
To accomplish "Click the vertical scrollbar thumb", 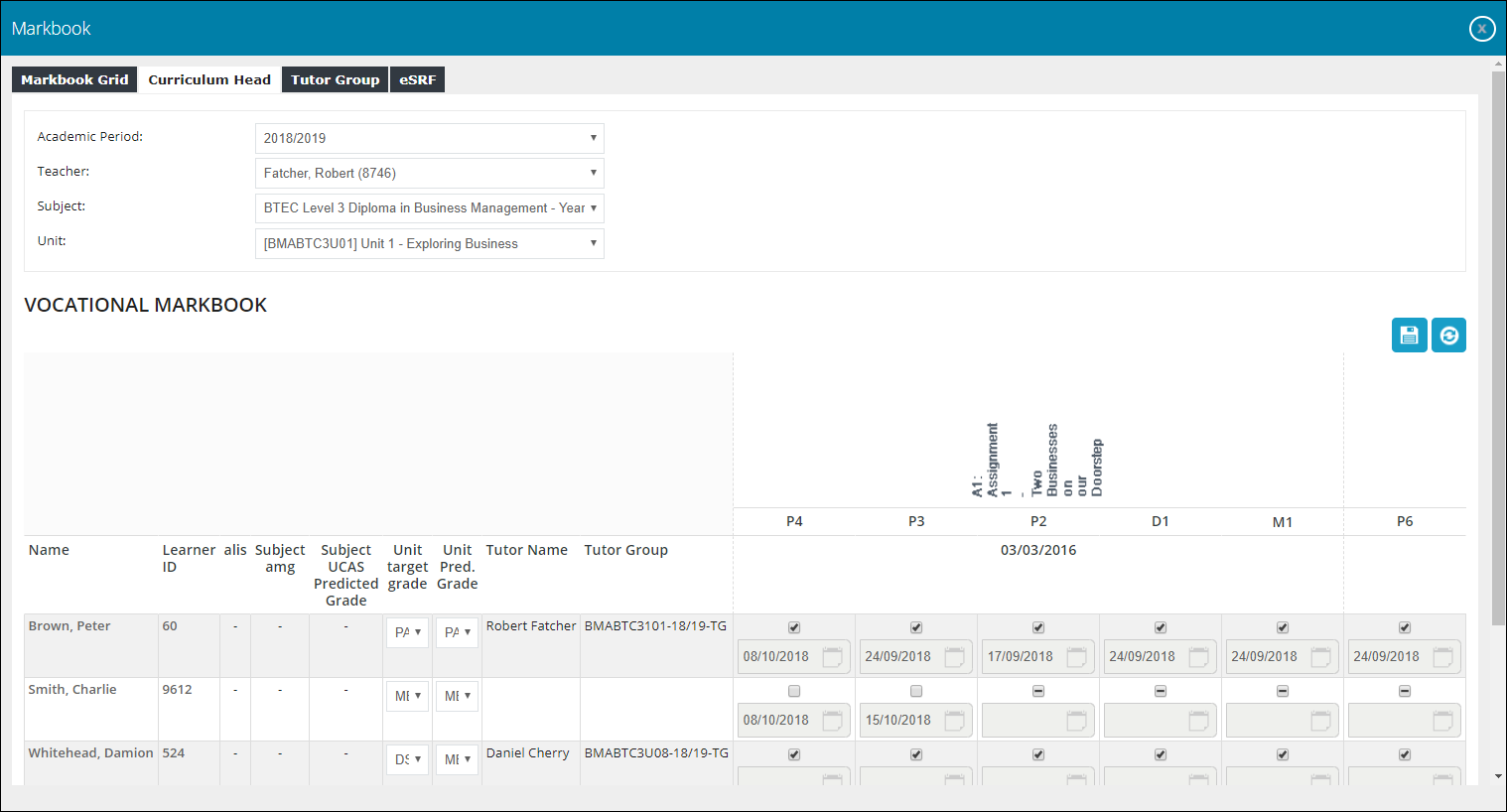I will pyautogui.click(x=1498, y=347).
